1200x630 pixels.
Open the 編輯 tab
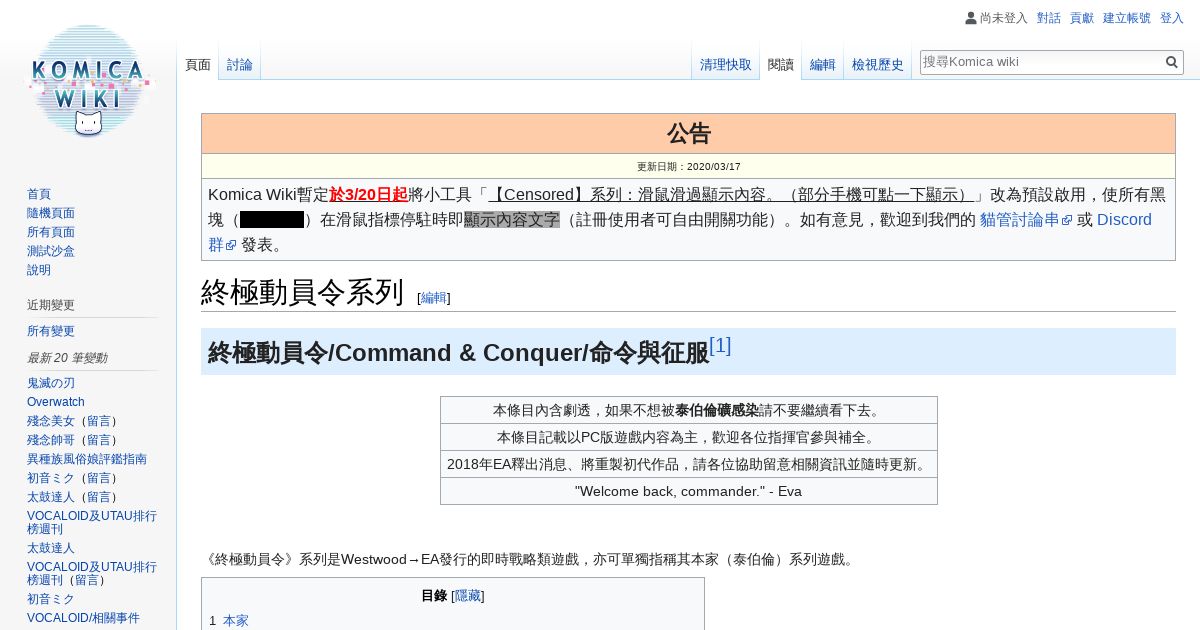[x=823, y=64]
